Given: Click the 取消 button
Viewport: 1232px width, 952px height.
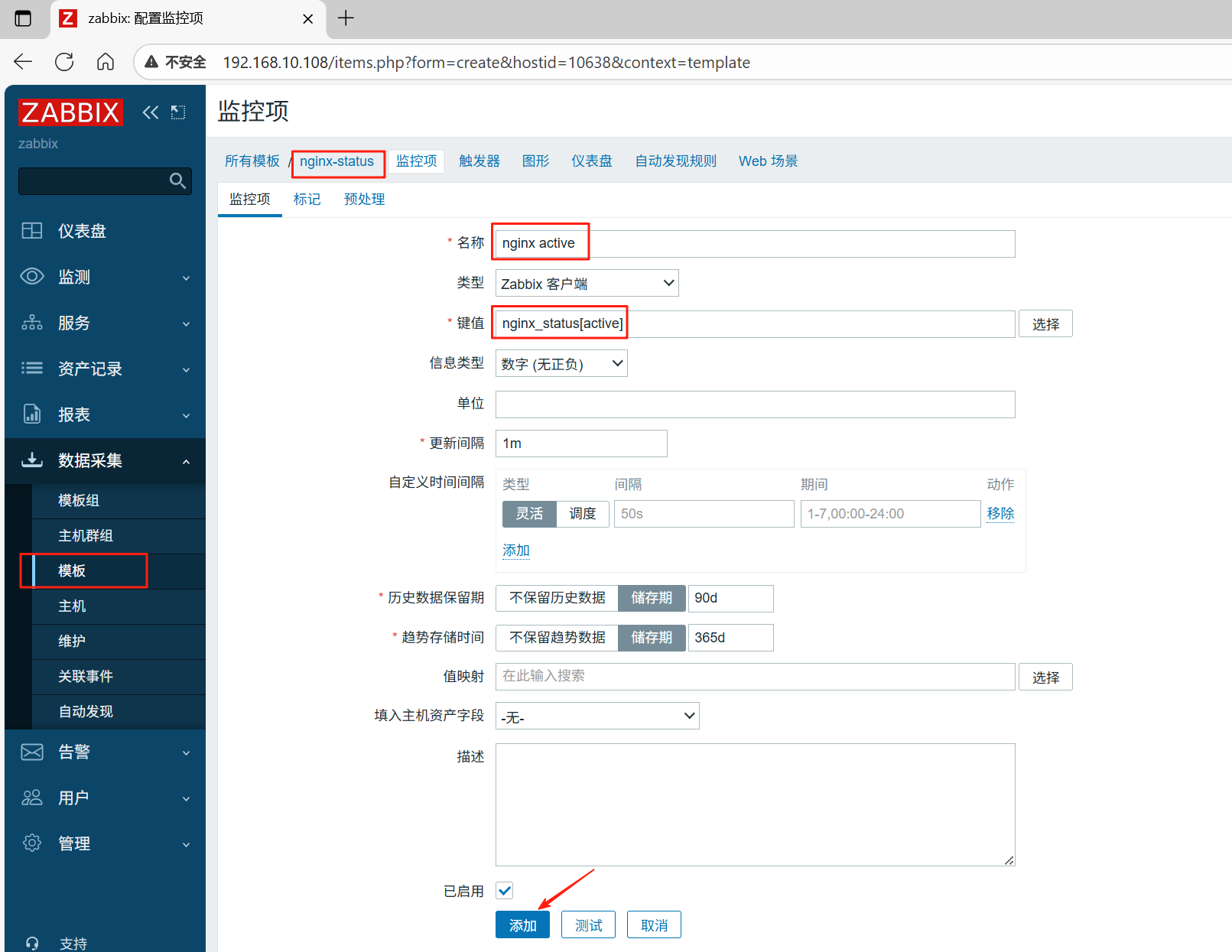Looking at the screenshot, I should click(654, 925).
